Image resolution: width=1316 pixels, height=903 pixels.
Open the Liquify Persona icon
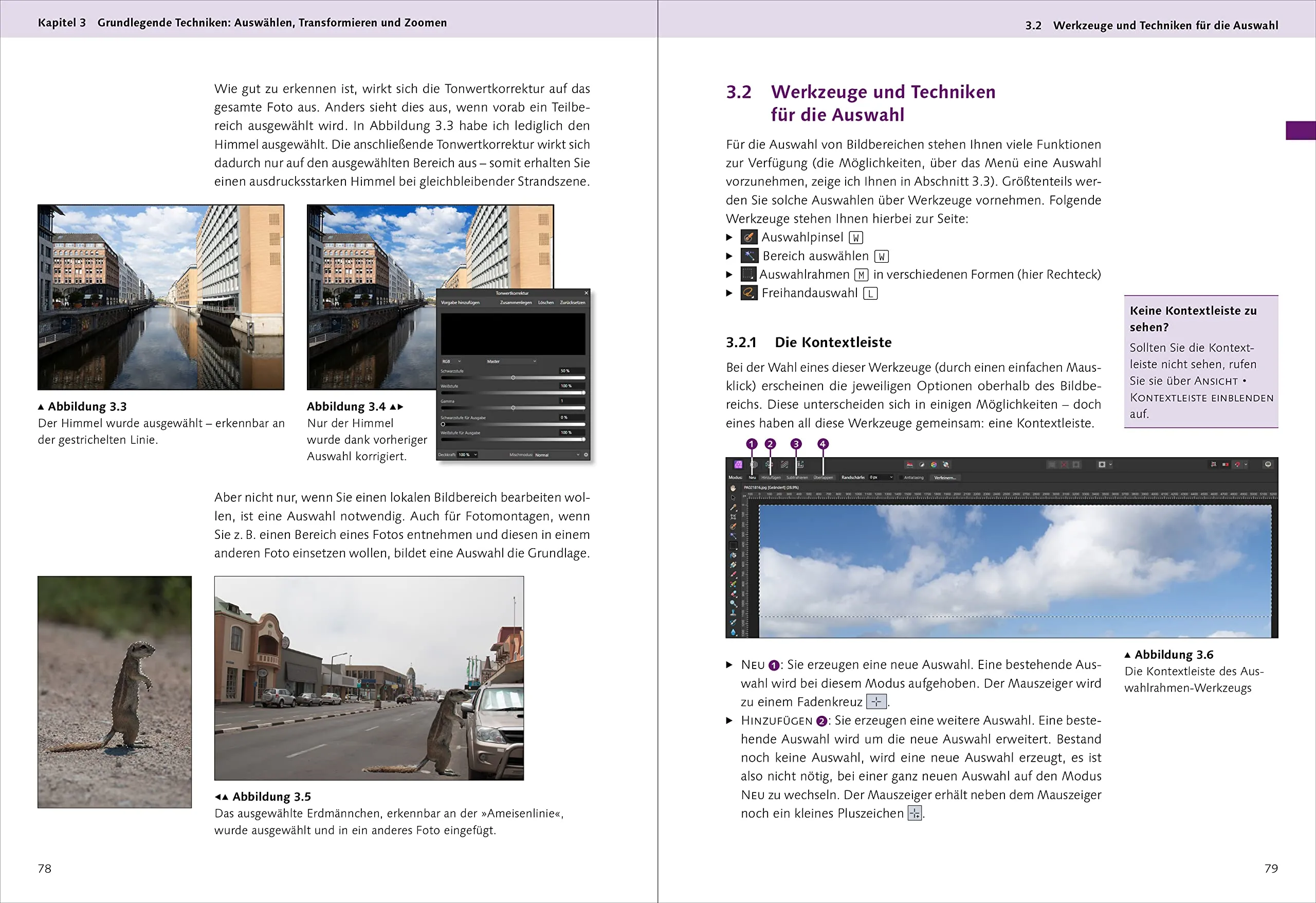(x=754, y=465)
